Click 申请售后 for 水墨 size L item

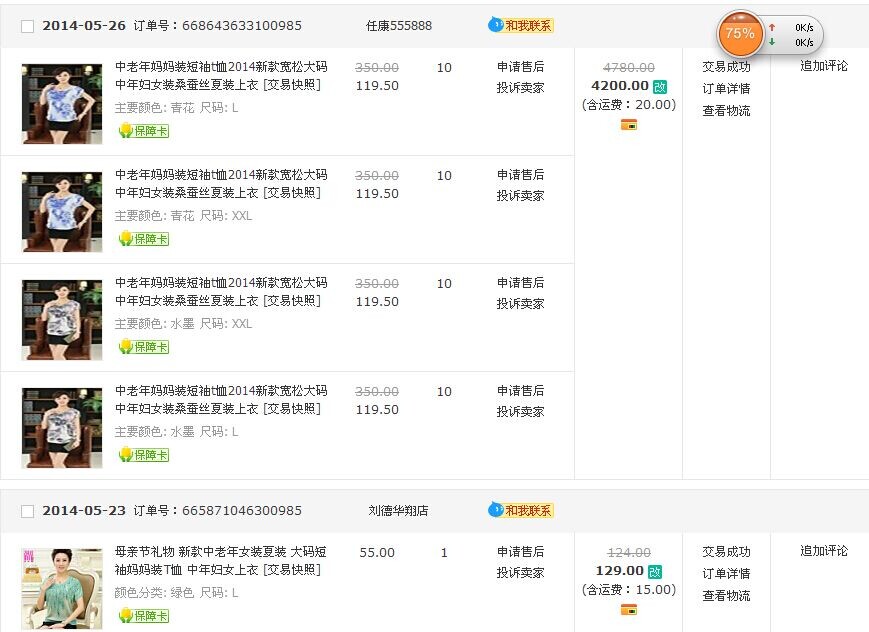pos(520,391)
